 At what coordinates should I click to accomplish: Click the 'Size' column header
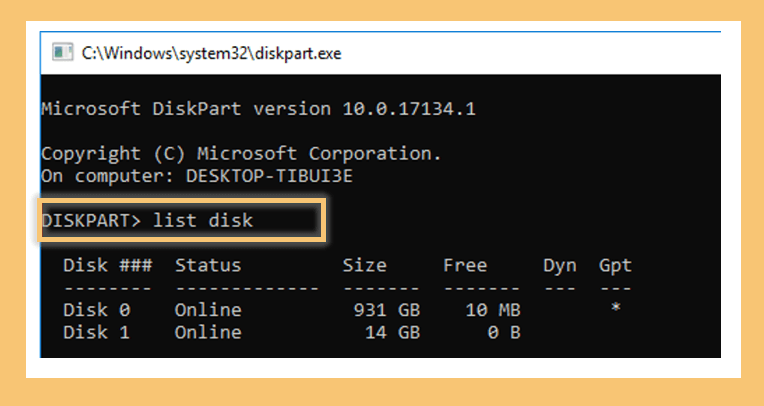364,265
